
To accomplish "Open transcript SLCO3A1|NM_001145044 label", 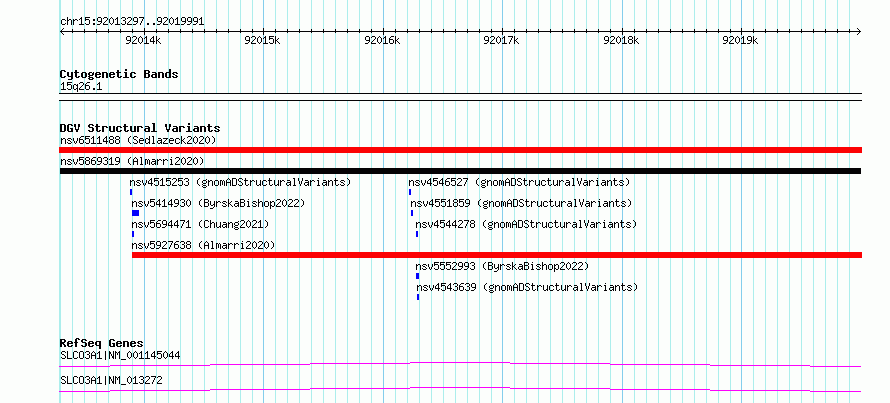I will pos(120,355).
